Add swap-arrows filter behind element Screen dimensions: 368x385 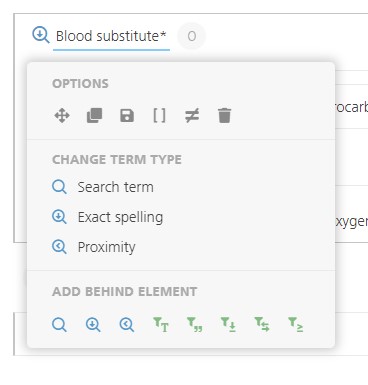click(262, 324)
